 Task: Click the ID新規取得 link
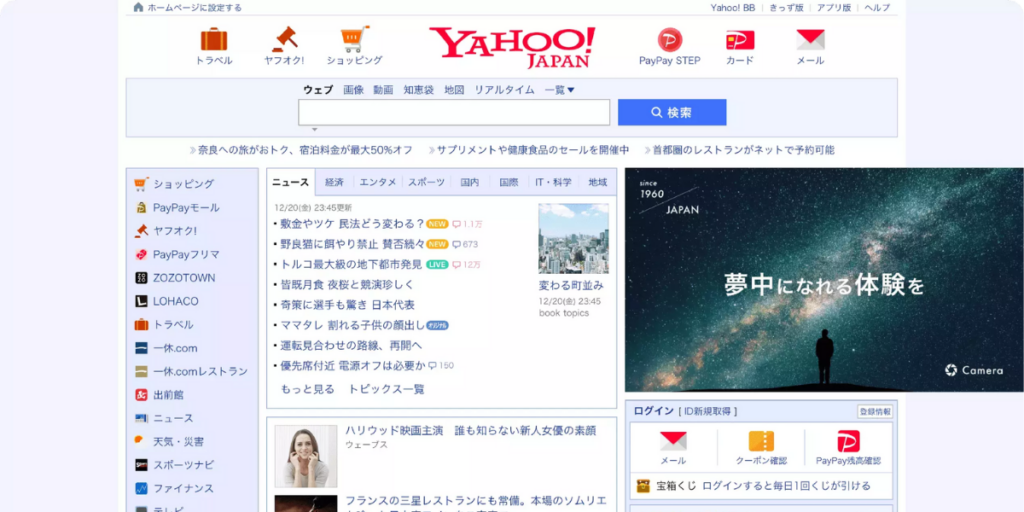(x=708, y=411)
